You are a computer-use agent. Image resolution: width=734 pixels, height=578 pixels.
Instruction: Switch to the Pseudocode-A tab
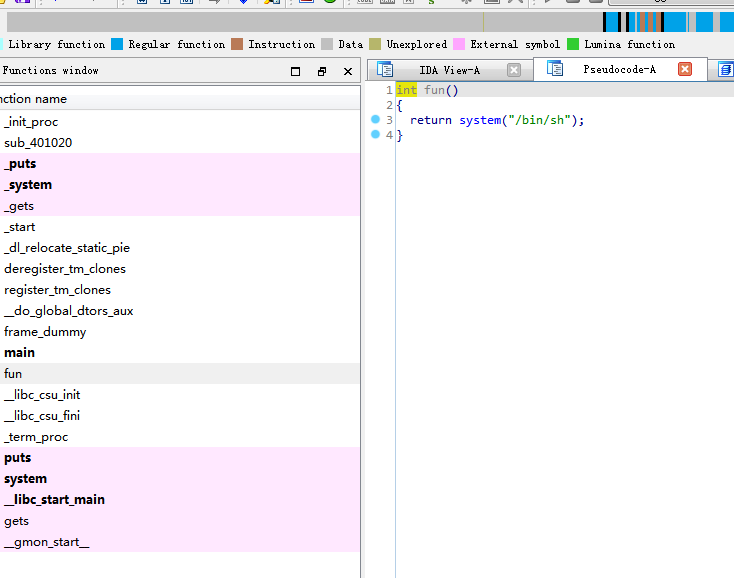coord(619,69)
